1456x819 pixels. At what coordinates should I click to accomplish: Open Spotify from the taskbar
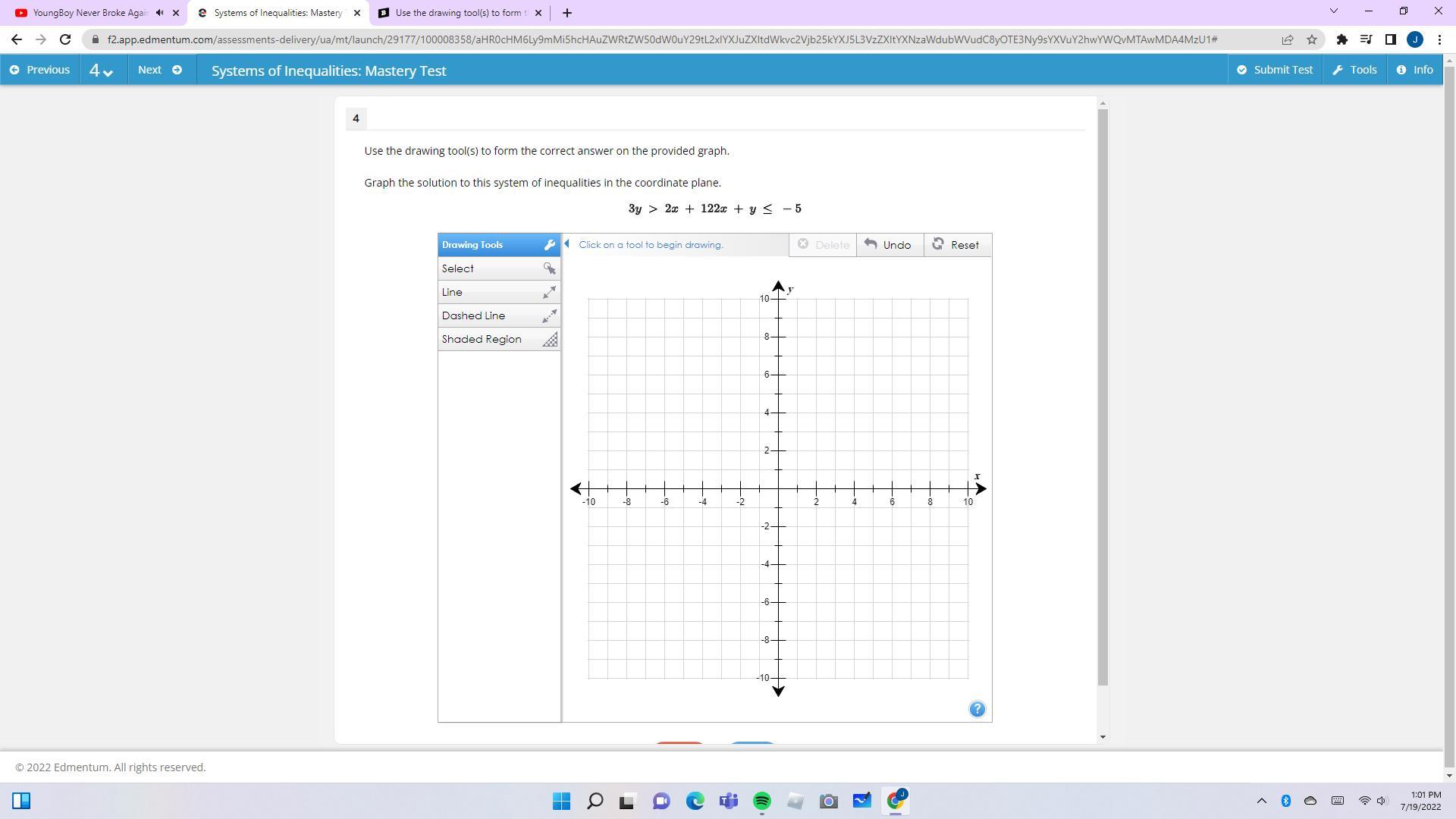(x=761, y=801)
